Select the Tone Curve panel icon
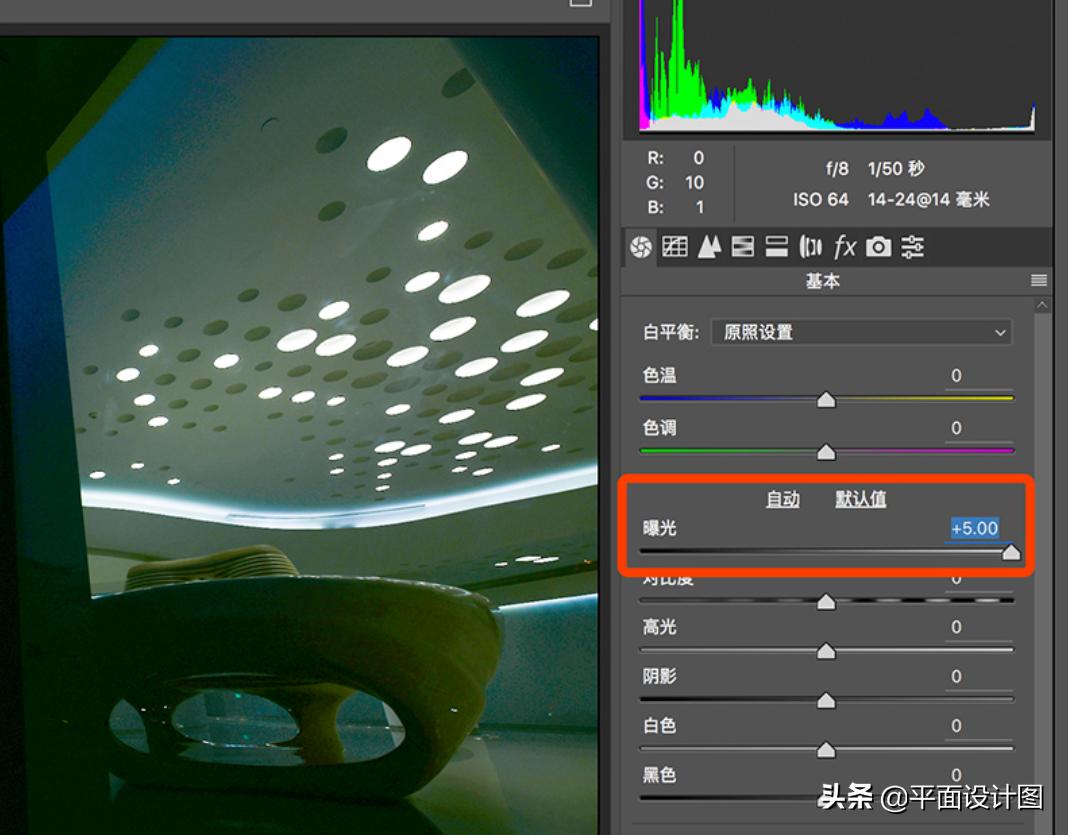Viewport: 1068px width, 835px height. coord(676,247)
